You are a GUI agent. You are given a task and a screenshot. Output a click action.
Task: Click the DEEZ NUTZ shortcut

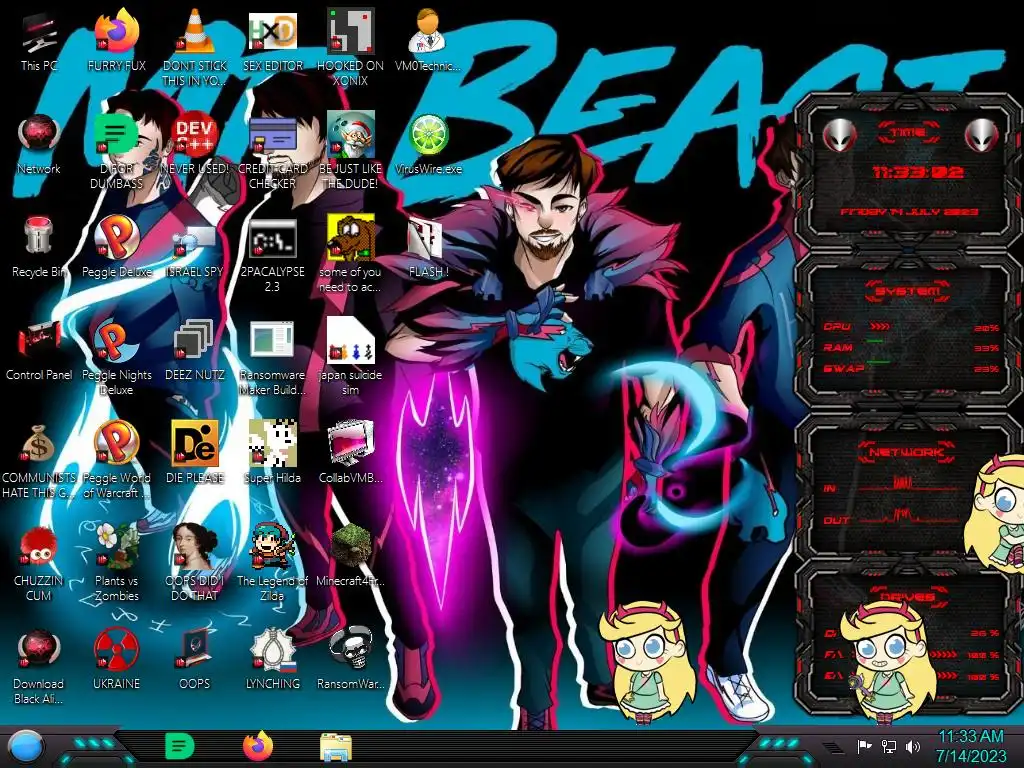(194, 350)
